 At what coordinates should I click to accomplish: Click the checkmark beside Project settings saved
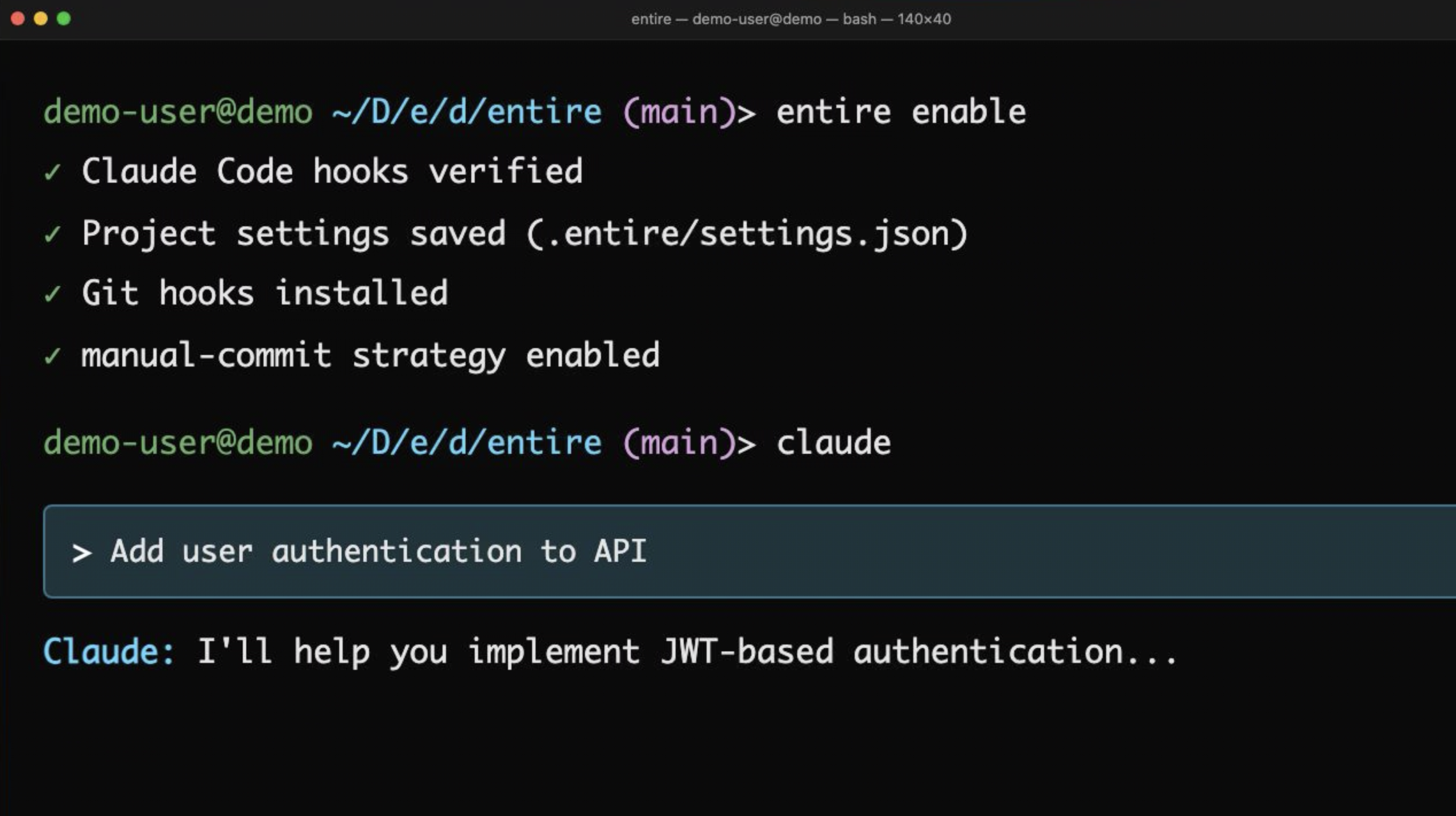pyautogui.click(x=52, y=234)
